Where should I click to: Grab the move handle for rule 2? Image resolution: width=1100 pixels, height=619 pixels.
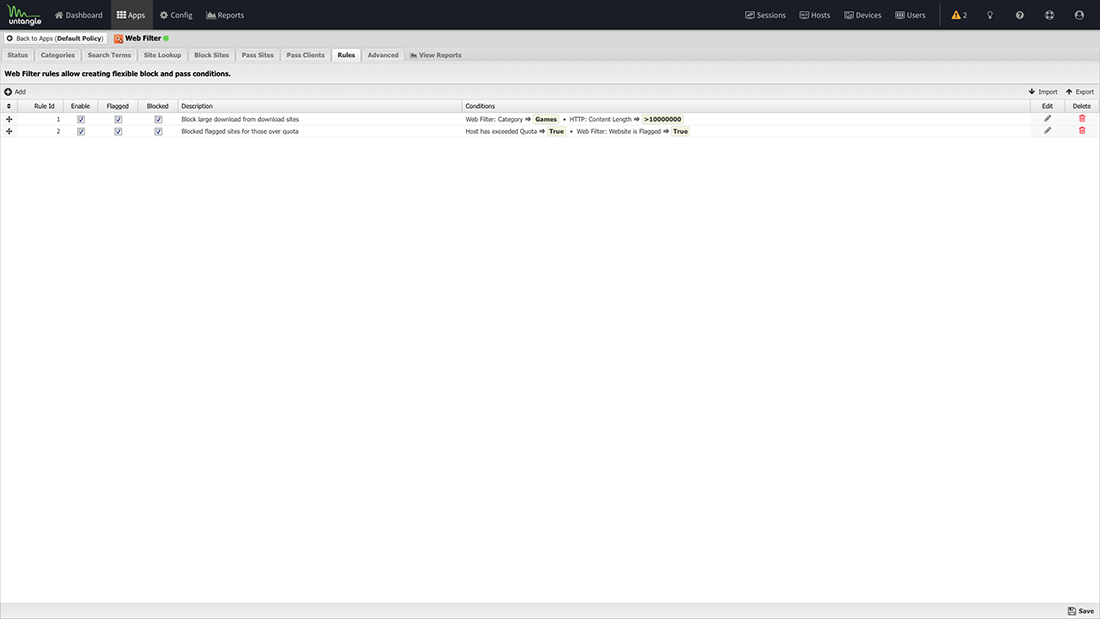pyautogui.click(x=9, y=131)
